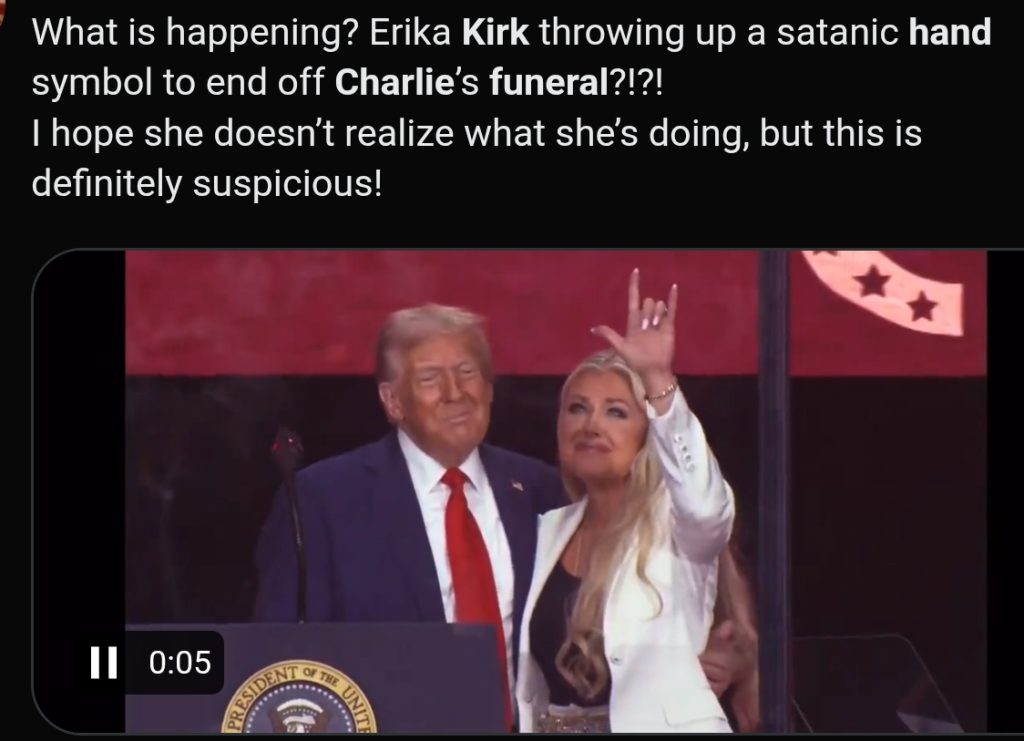Click the star banner in video corner
This screenshot has height=741, width=1024.
[x=885, y=292]
